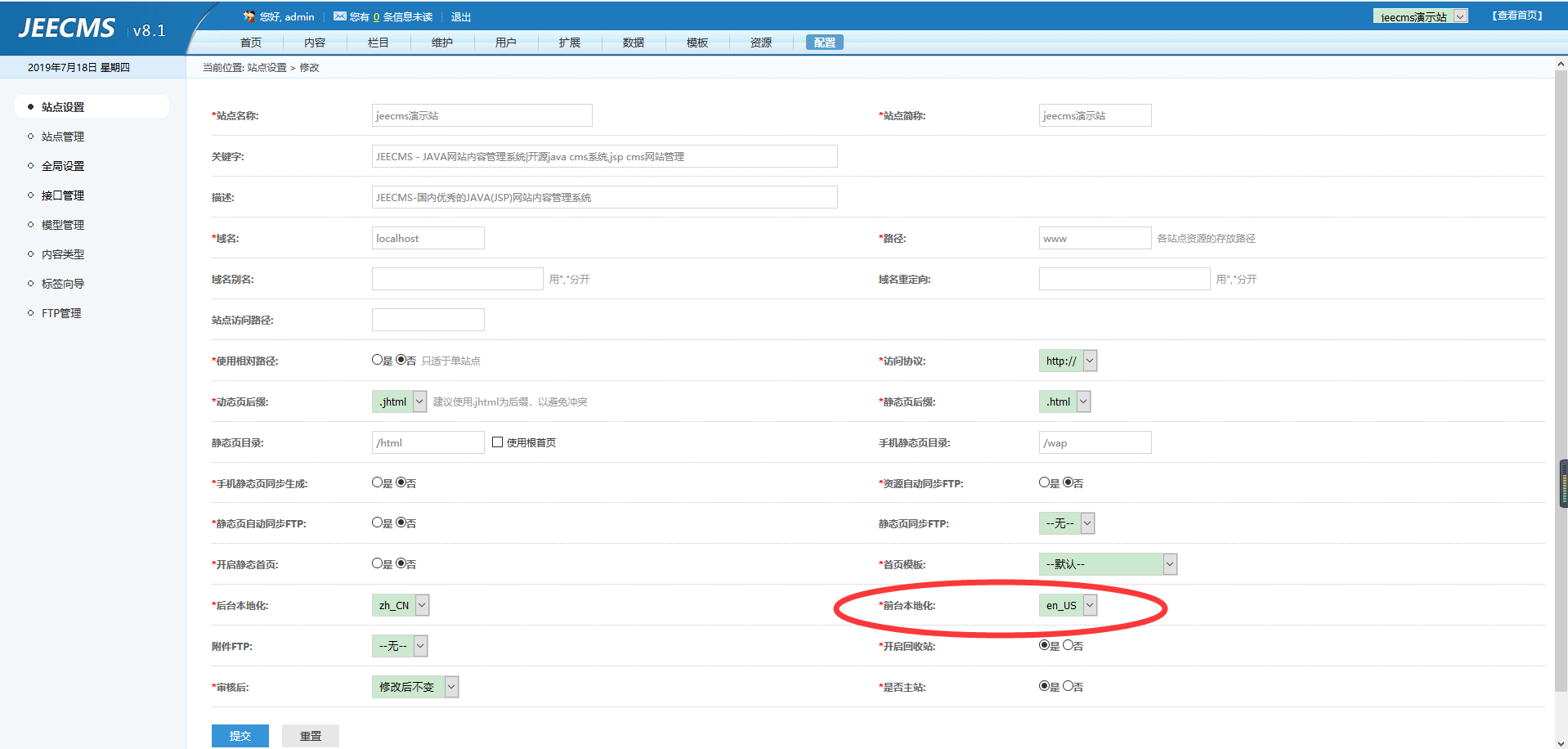1568x749 pixels.
Task: Select 是 for 使用相对路径
Action: click(377, 360)
